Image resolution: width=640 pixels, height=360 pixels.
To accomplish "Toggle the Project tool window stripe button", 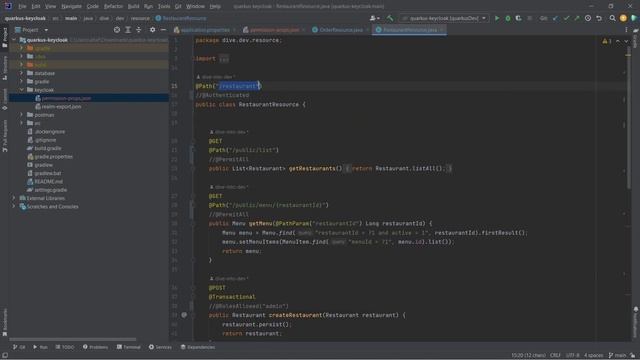I will point(4,38).
